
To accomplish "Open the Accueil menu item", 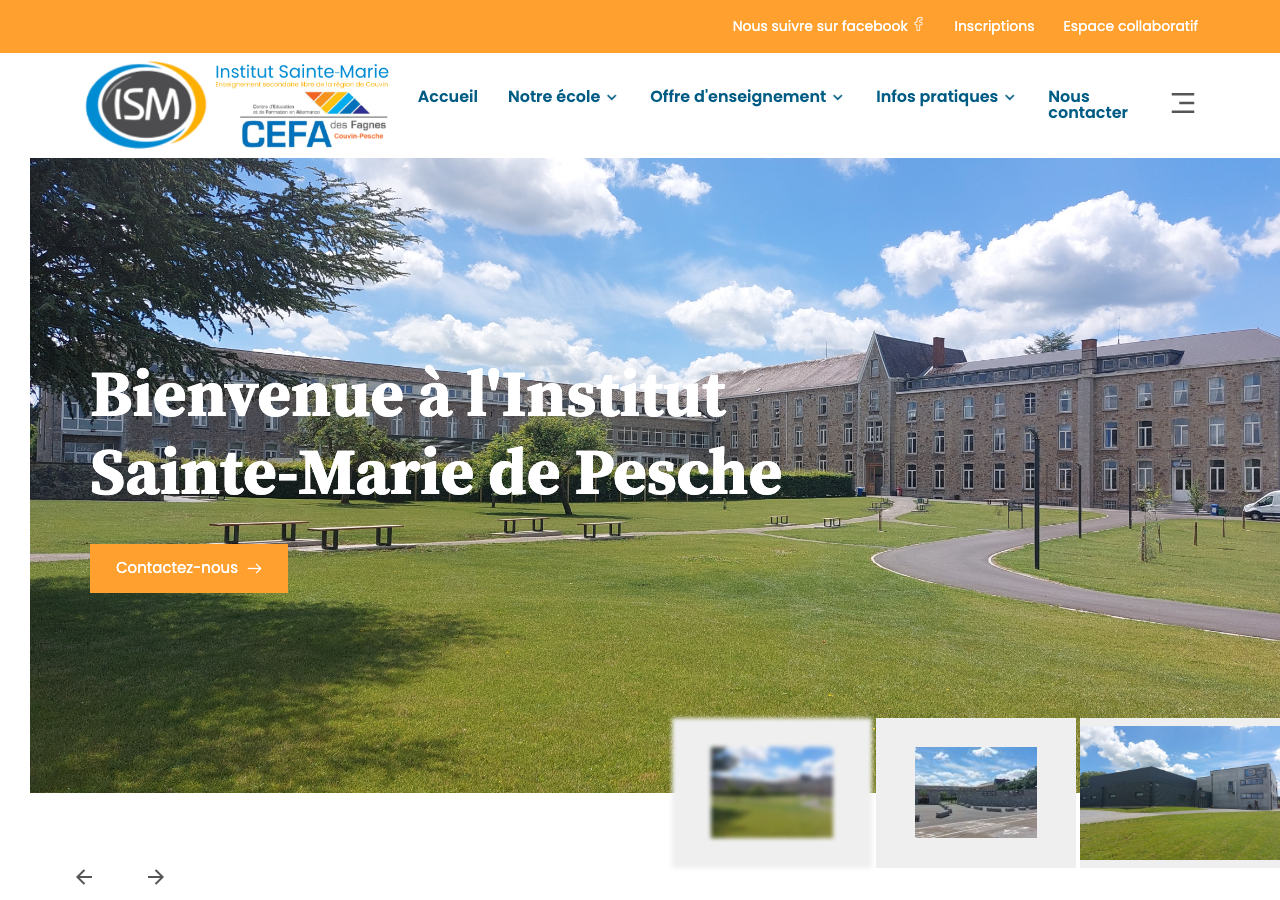I will coord(448,97).
